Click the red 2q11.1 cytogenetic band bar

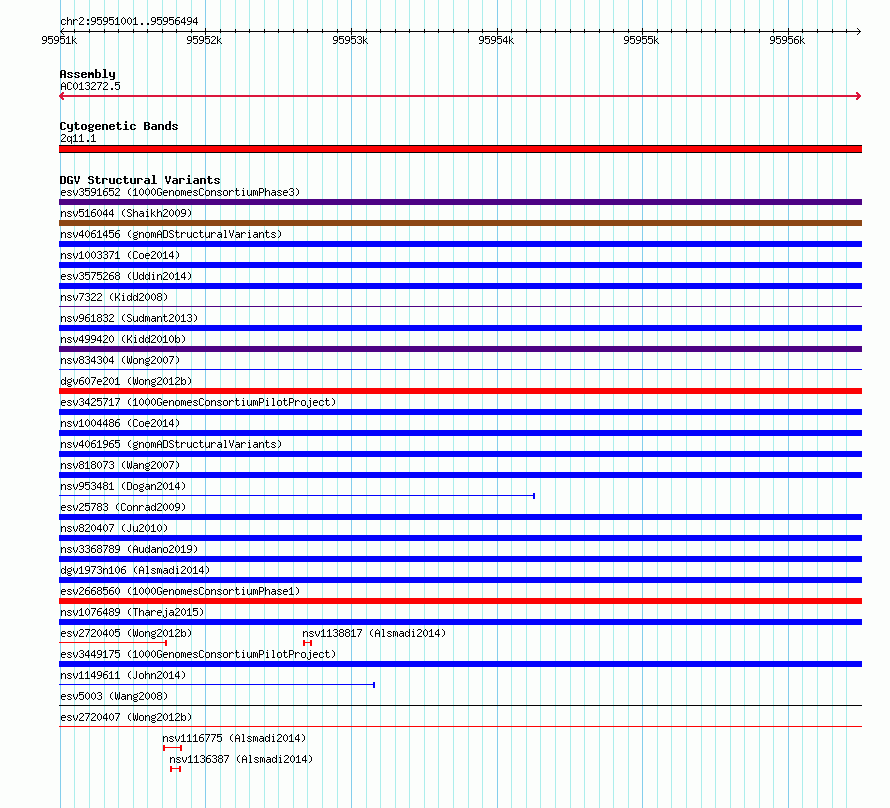click(x=460, y=149)
